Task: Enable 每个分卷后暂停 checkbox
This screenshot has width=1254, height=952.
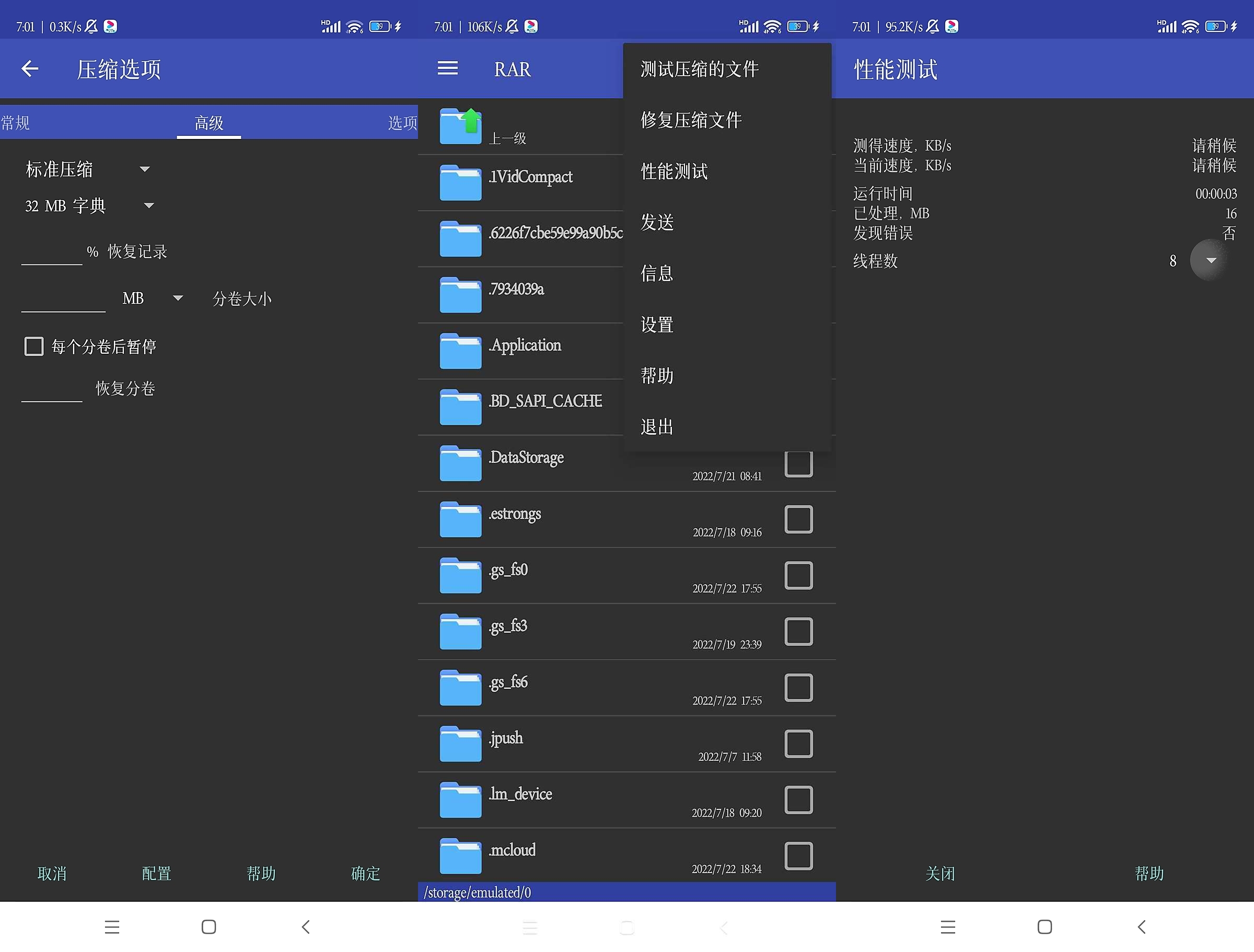Action: click(34, 346)
